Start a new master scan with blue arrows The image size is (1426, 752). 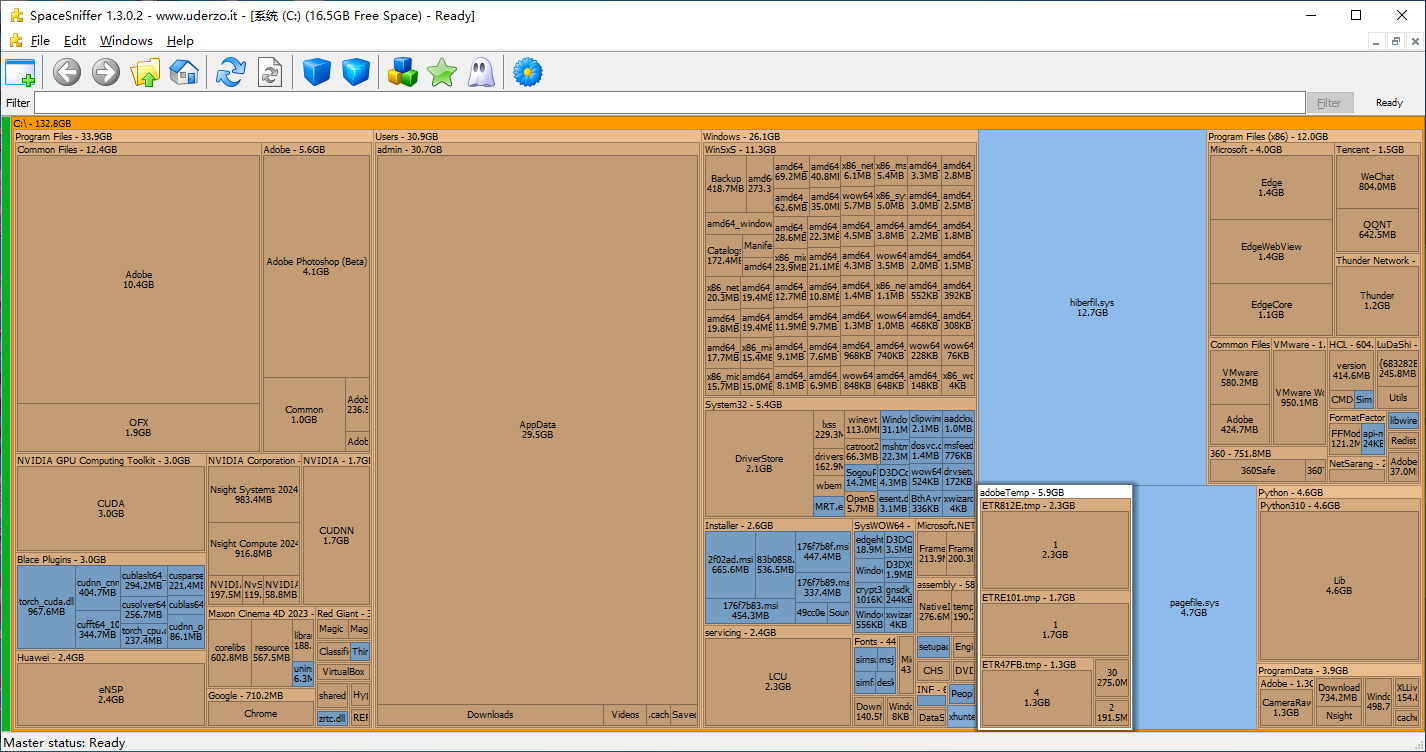[231, 72]
